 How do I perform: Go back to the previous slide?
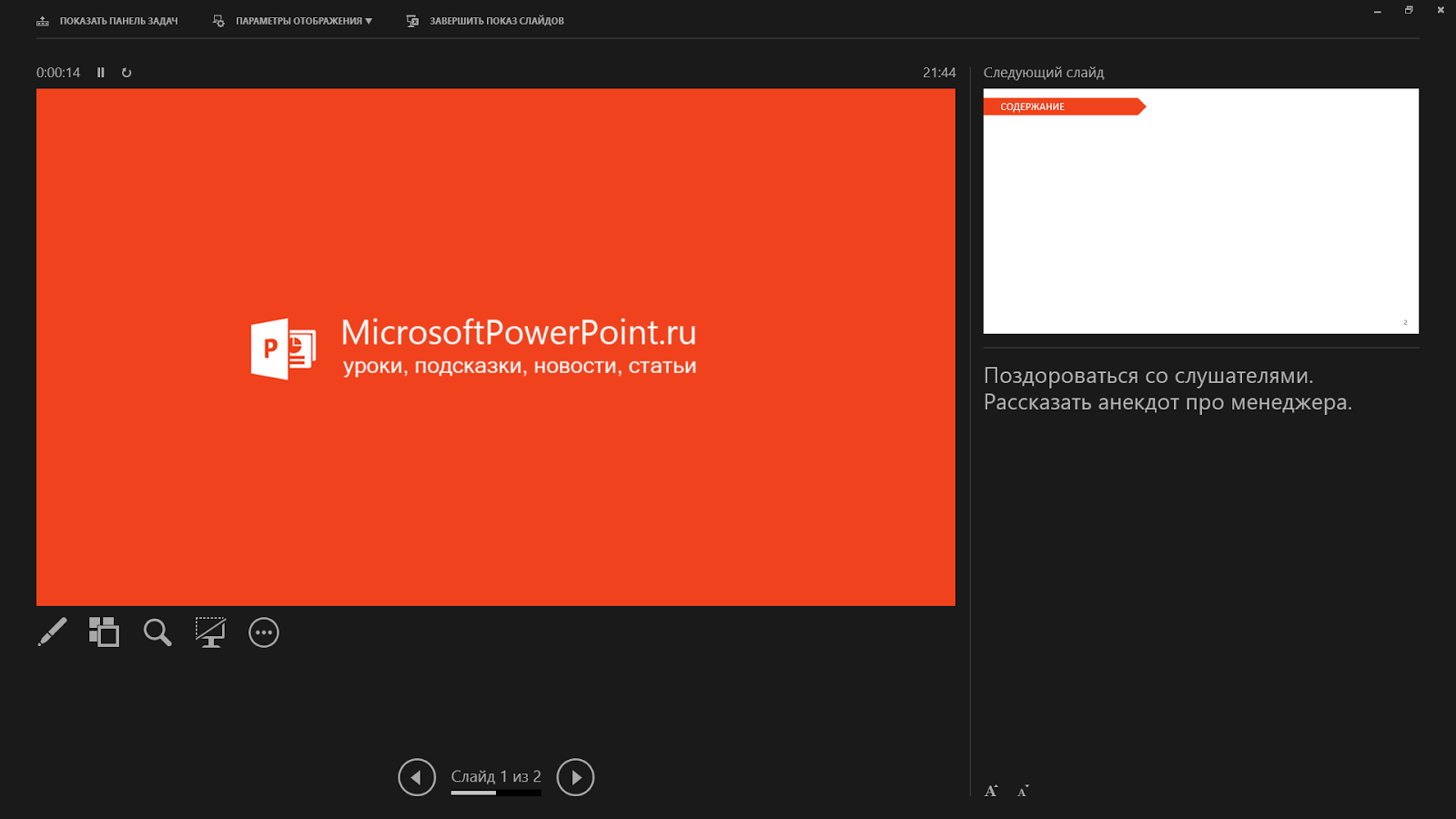(x=417, y=777)
